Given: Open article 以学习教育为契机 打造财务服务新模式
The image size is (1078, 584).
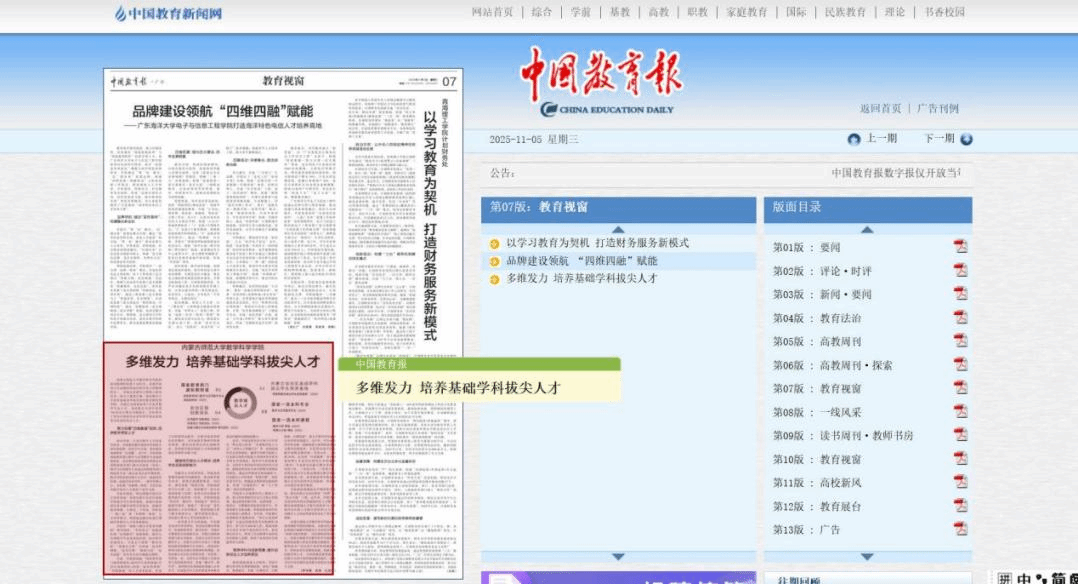Looking at the screenshot, I should (x=597, y=243).
